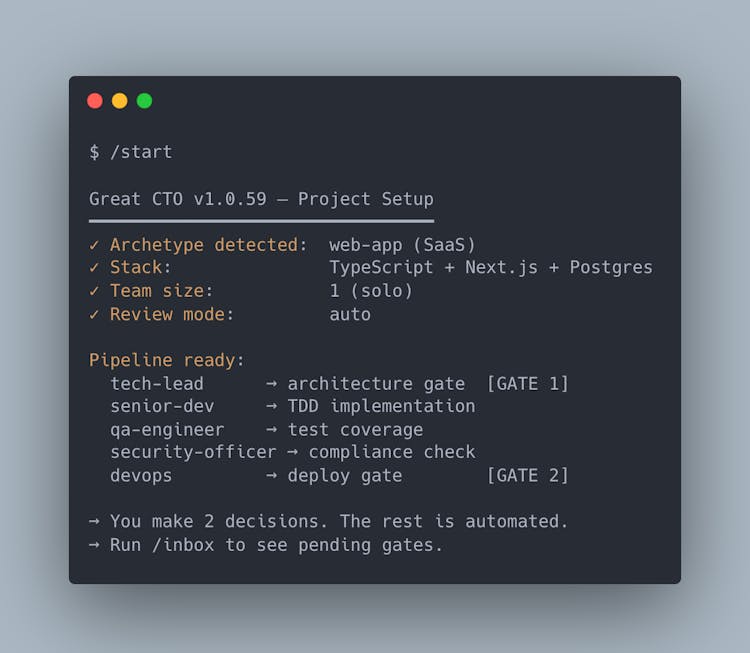
Task: Click the checkmark beside Stack
Action: (x=94, y=268)
